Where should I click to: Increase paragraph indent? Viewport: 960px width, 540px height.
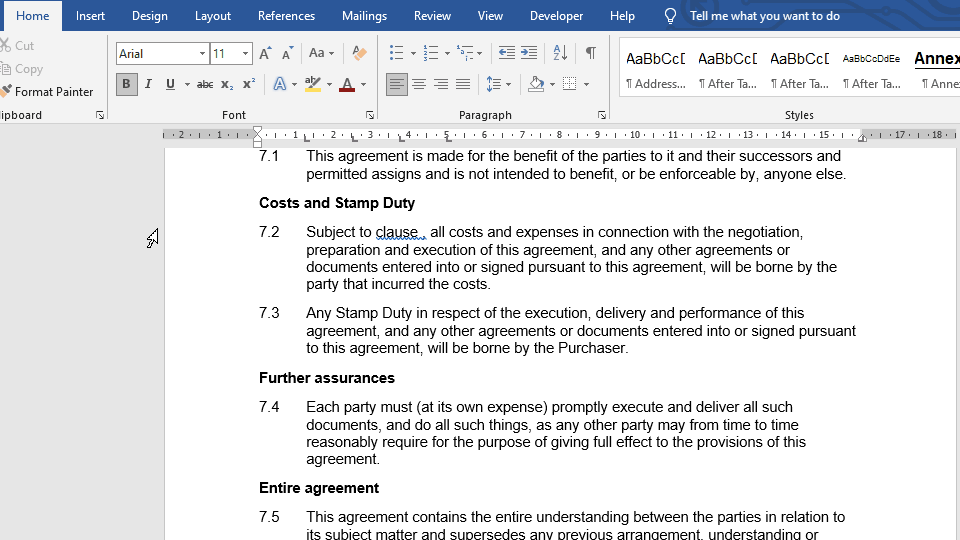click(x=529, y=53)
